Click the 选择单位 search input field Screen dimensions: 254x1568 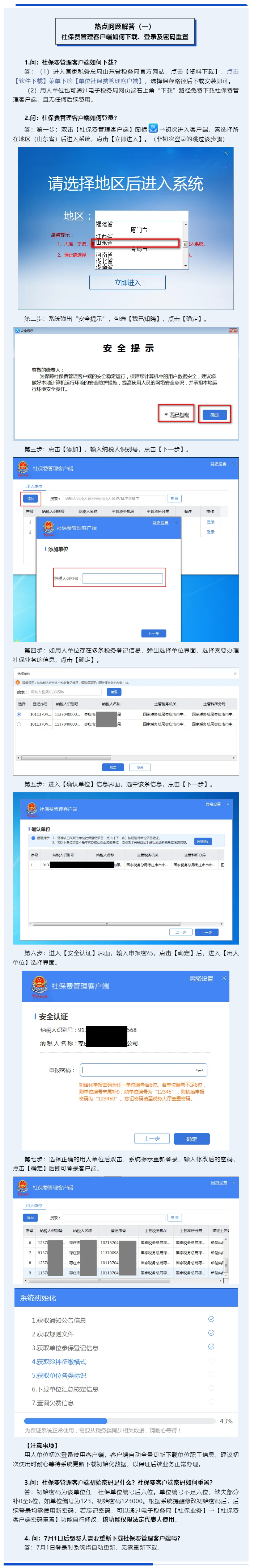(65, 692)
